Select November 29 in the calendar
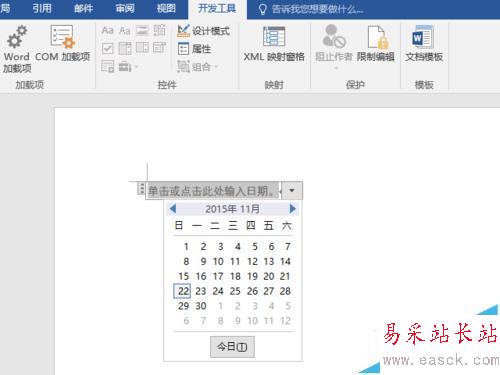 click(183, 306)
